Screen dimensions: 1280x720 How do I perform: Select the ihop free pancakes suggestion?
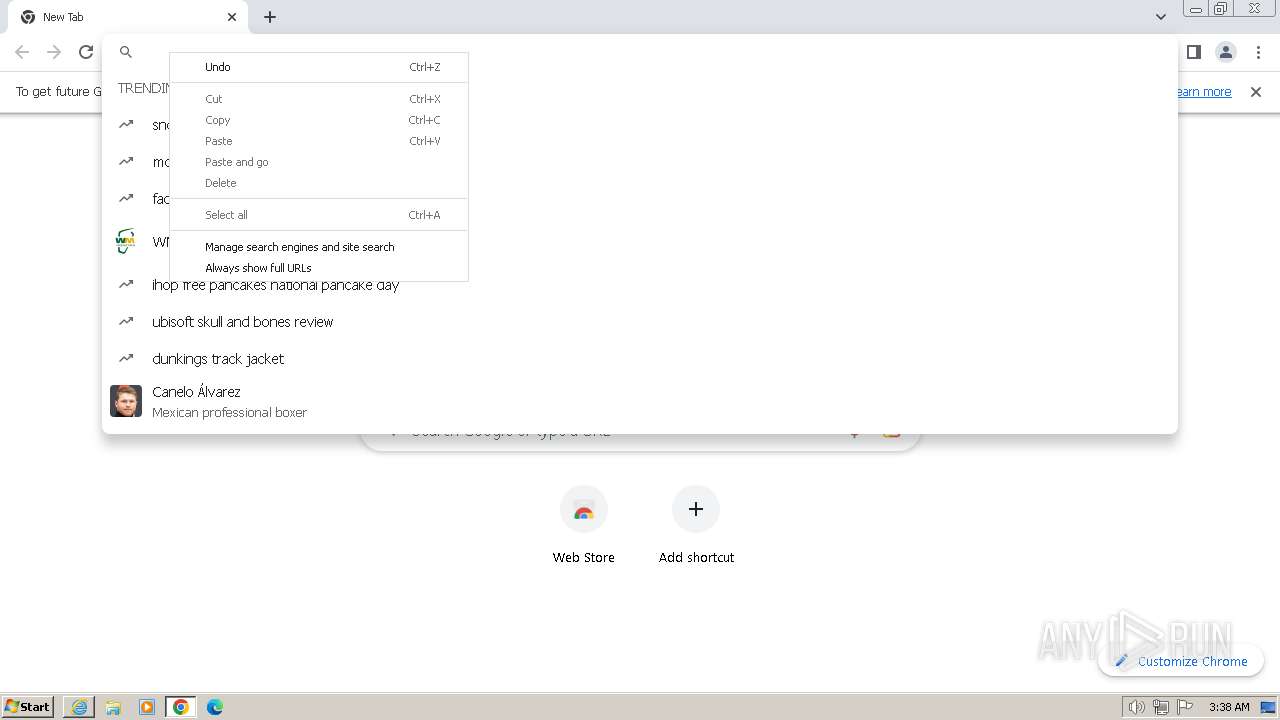click(640, 286)
